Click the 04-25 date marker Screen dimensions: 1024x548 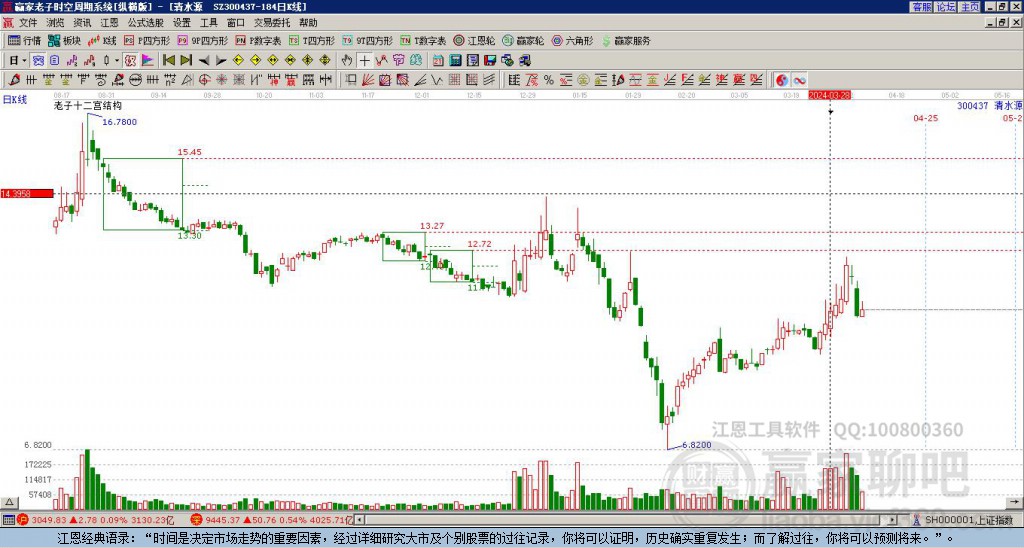click(x=925, y=118)
